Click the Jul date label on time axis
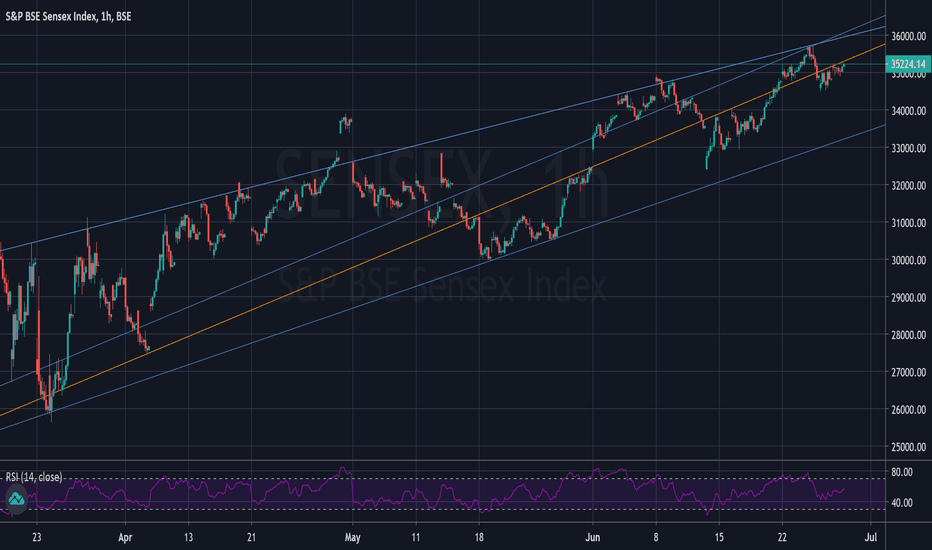The image size is (932, 550). [x=871, y=538]
